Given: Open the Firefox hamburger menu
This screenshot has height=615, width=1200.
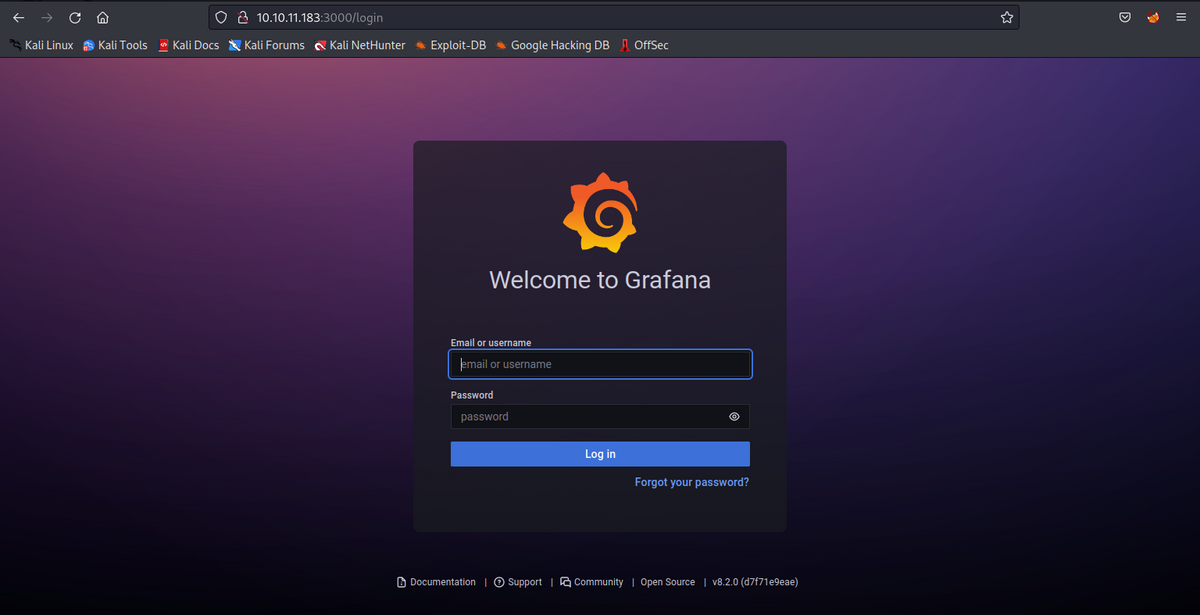Looking at the screenshot, I should (1181, 18).
